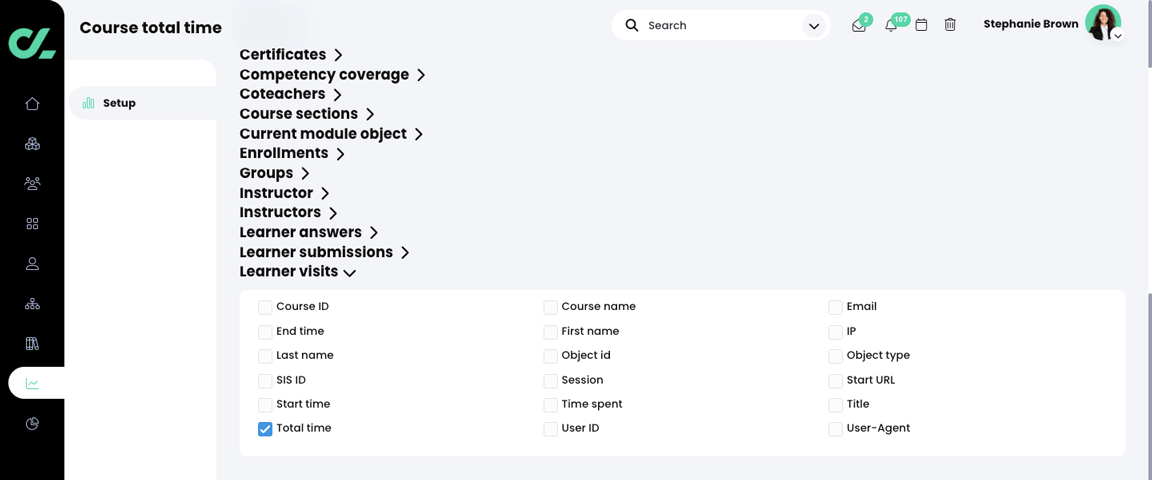Check the Object type checkbox
The width and height of the screenshot is (1152, 480).
tap(835, 357)
